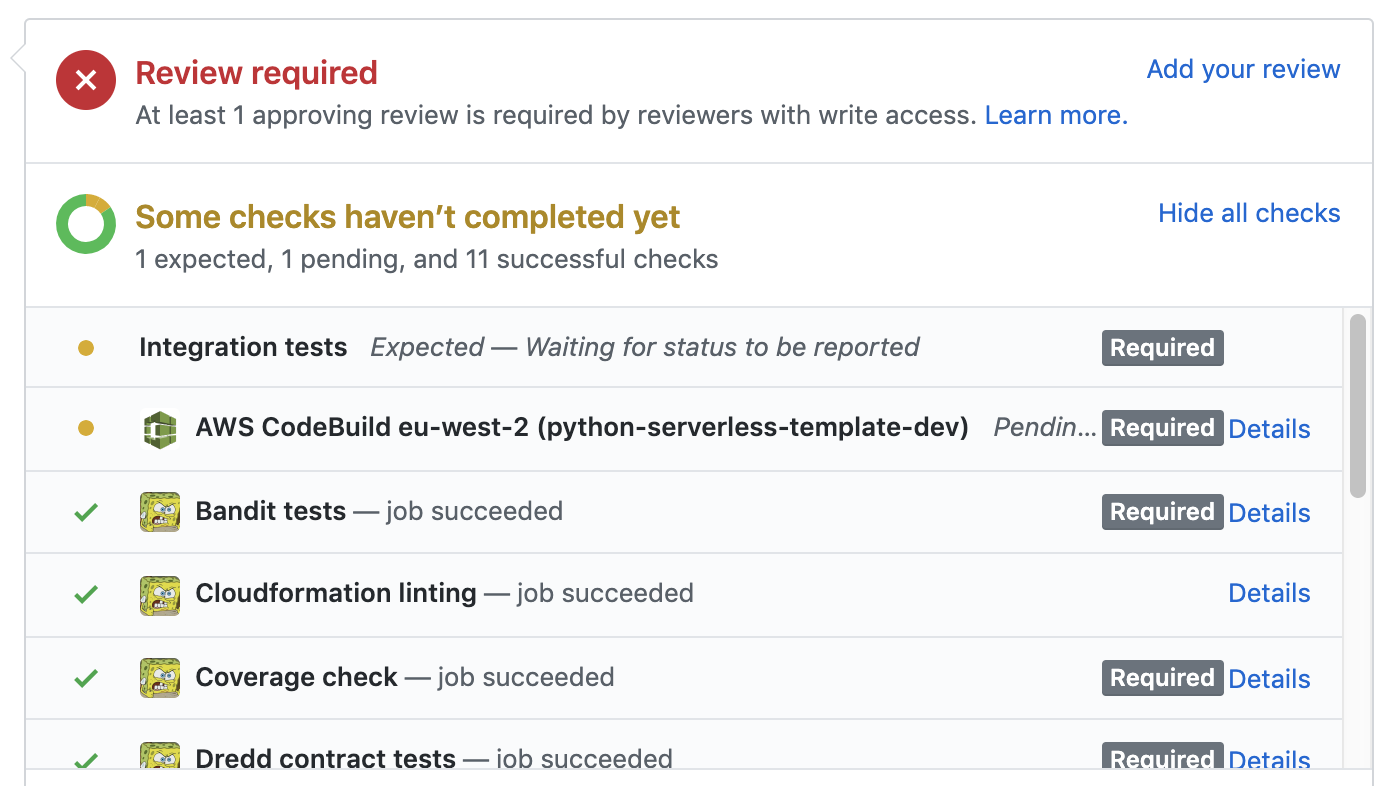1398x786 pixels.
Task: Open Details for Bandit tests
Action: pyautogui.click(x=1269, y=513)
